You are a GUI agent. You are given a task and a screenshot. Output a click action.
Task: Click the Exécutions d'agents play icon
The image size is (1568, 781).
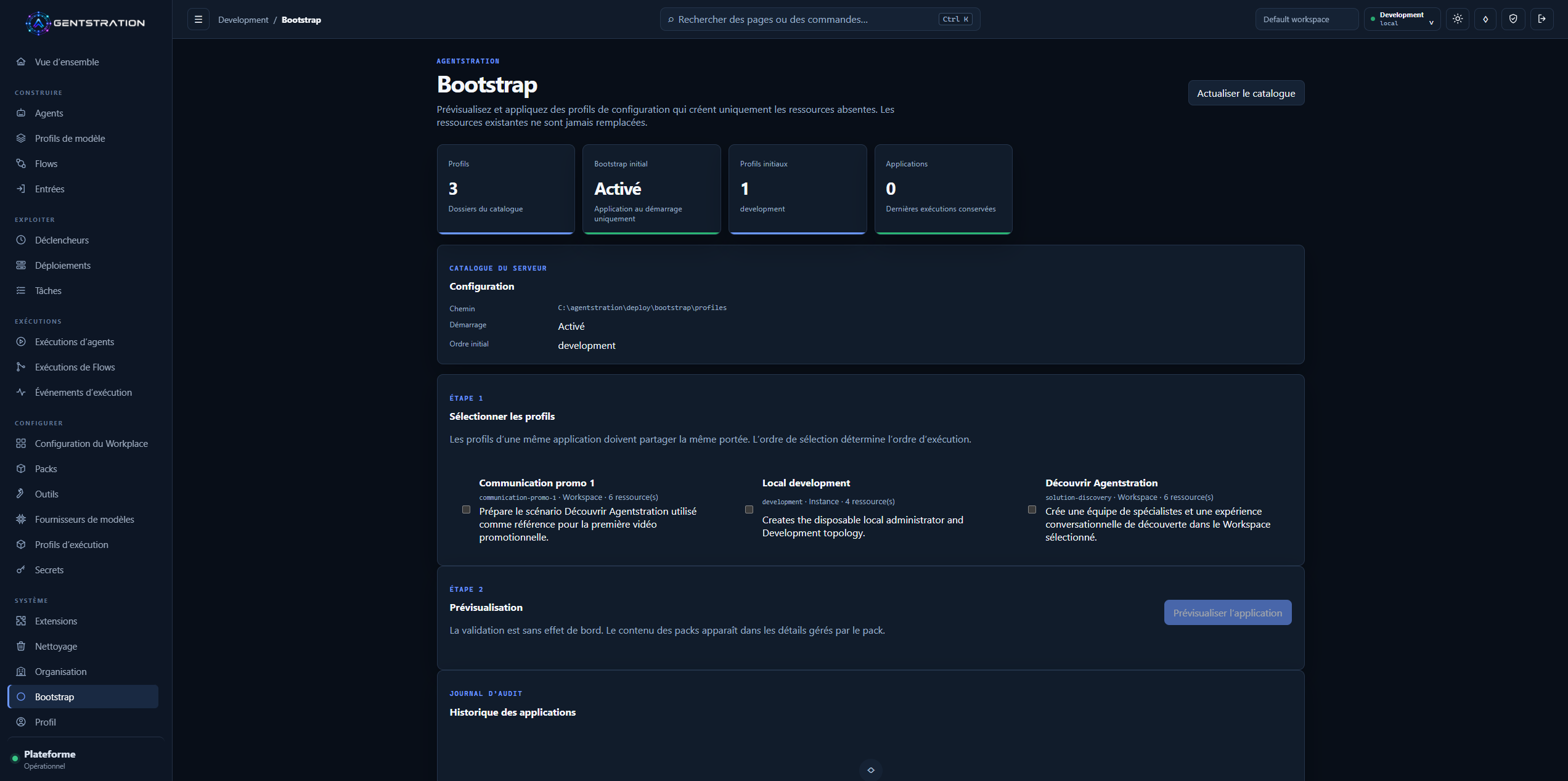21,341
